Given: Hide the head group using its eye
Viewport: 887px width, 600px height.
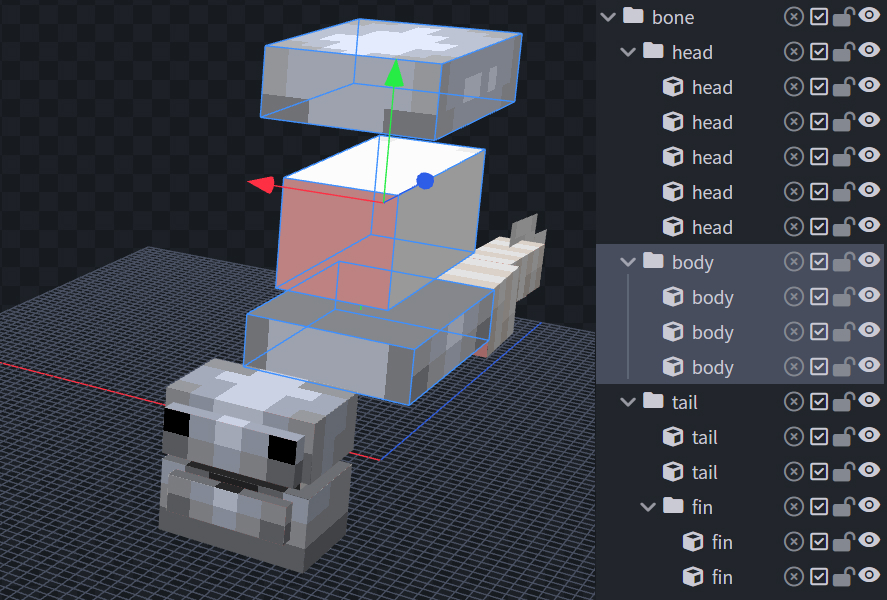Looking at the screenshot, I should (x=869, y=50).
